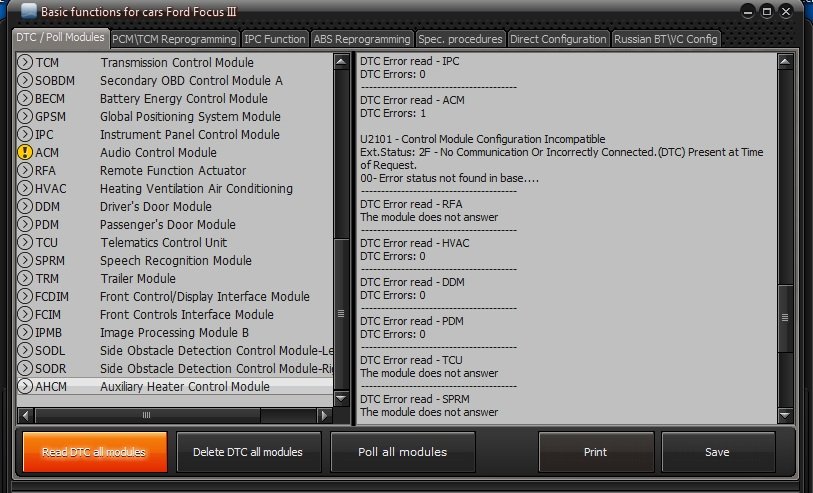Open the Direct Configuration tab

coord(557,39)
